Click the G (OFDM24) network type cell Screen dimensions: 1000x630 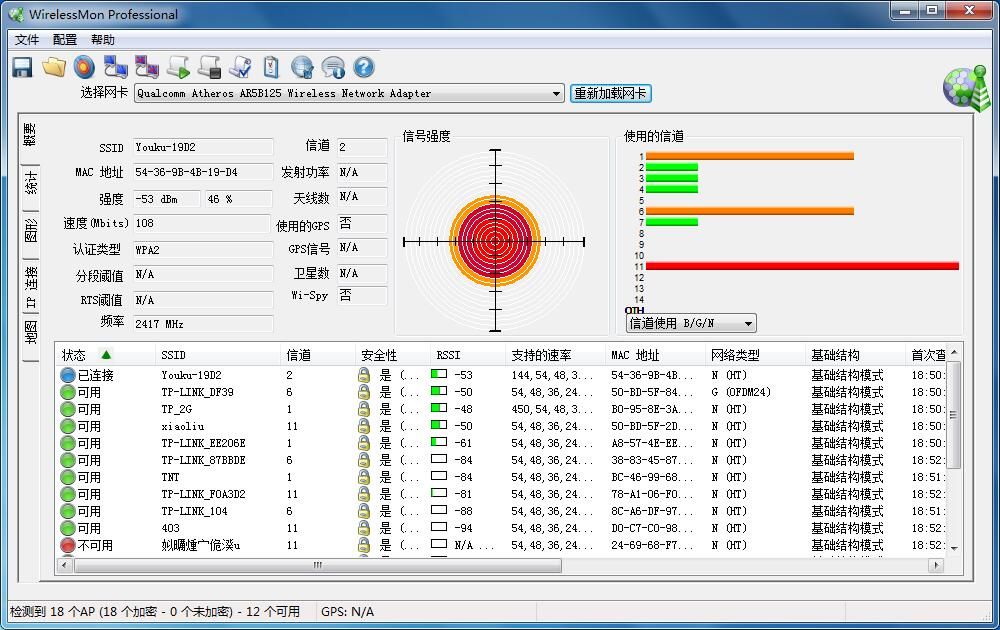(x=741, y=392)
